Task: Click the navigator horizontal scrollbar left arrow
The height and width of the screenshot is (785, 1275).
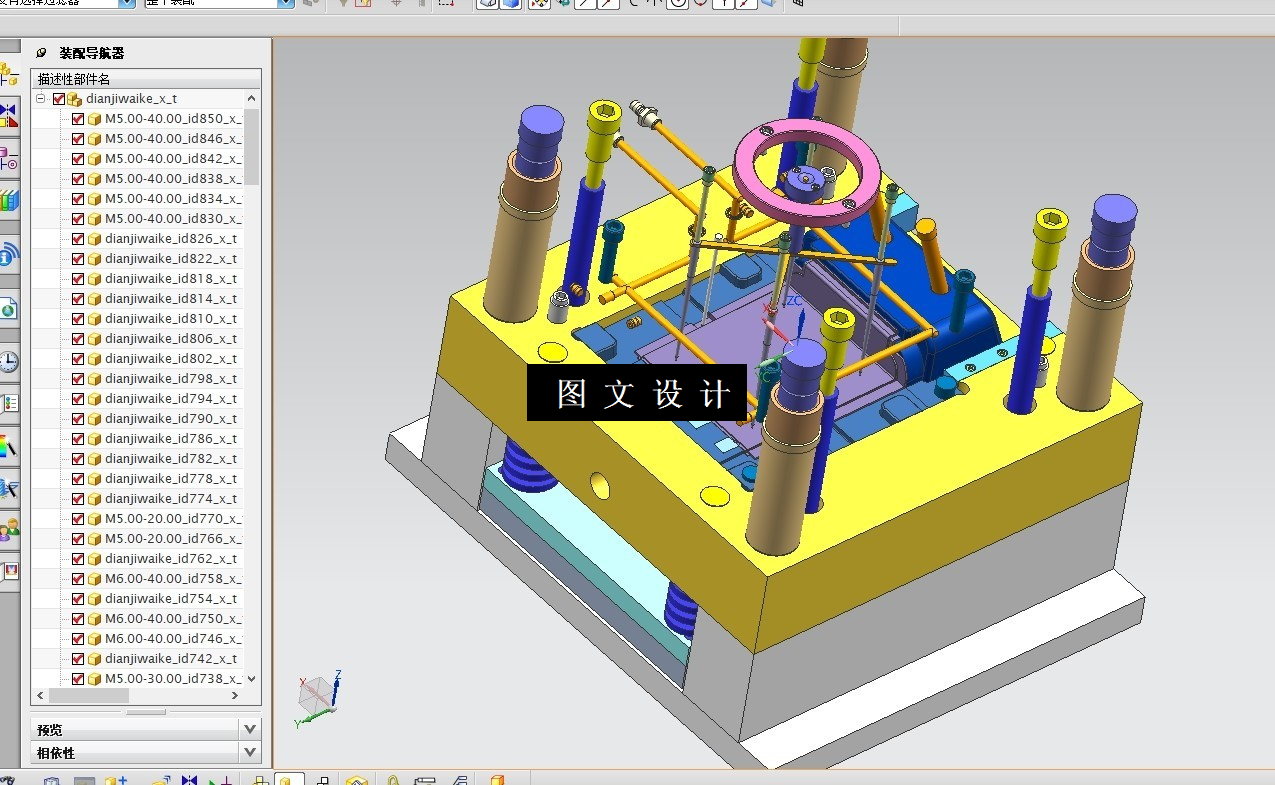Action: (40, 695)
